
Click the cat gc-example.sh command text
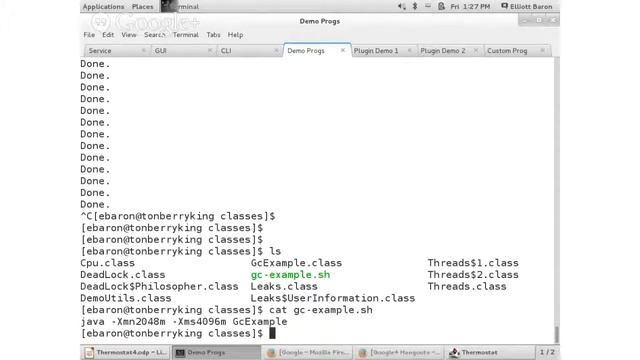coord(321,310)
